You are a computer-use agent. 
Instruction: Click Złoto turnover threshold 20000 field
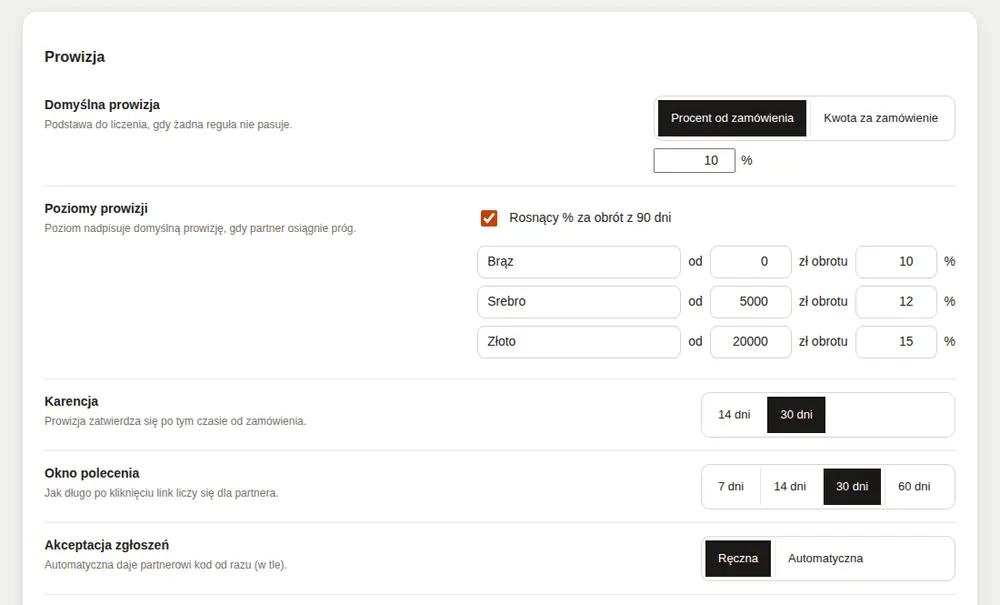click(x=751, y=342)
